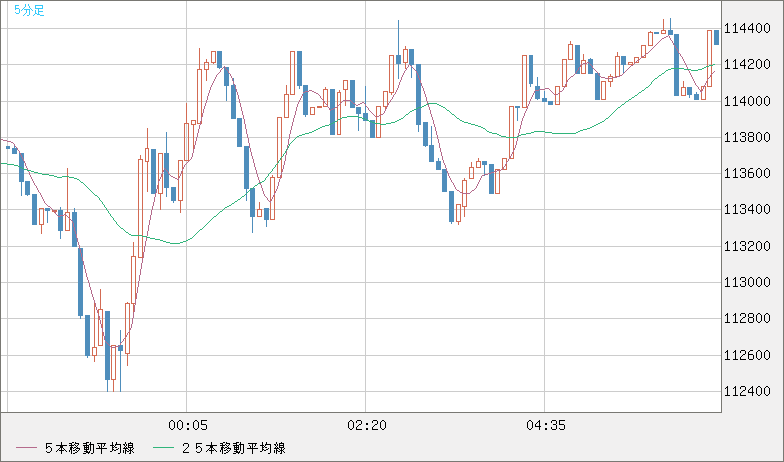Screen dimensions: 784x462
Task: Click the 25本移動平均線 legend entry
Action: 219,448
